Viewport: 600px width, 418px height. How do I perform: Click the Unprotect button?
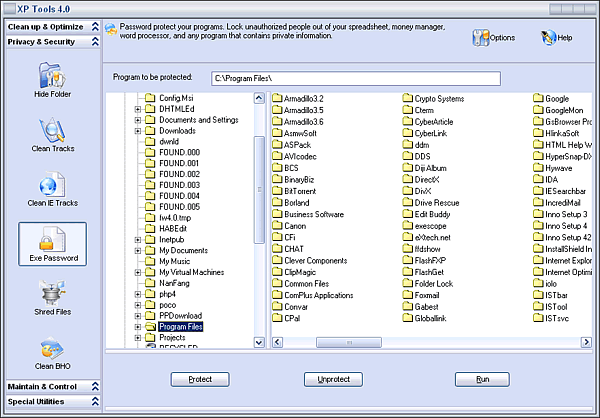(x=333, y=379)
